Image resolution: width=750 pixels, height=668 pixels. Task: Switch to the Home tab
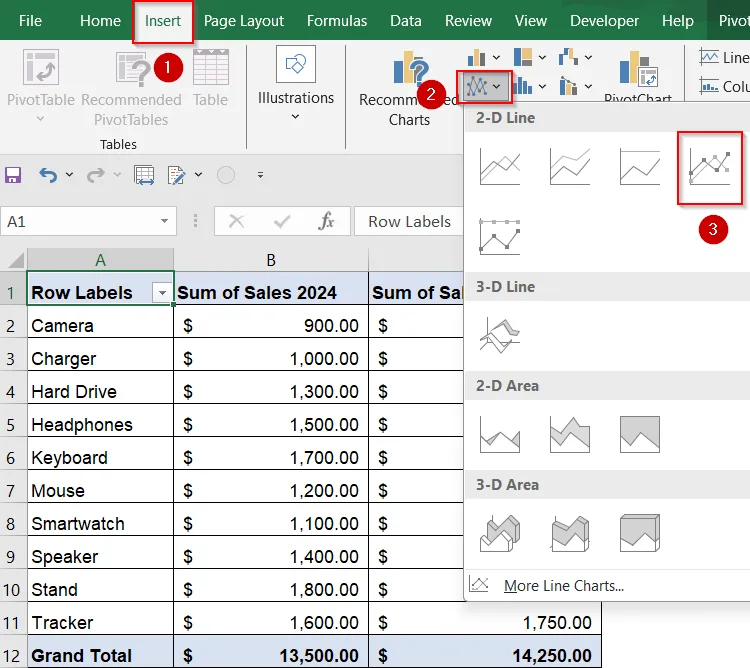100,21
